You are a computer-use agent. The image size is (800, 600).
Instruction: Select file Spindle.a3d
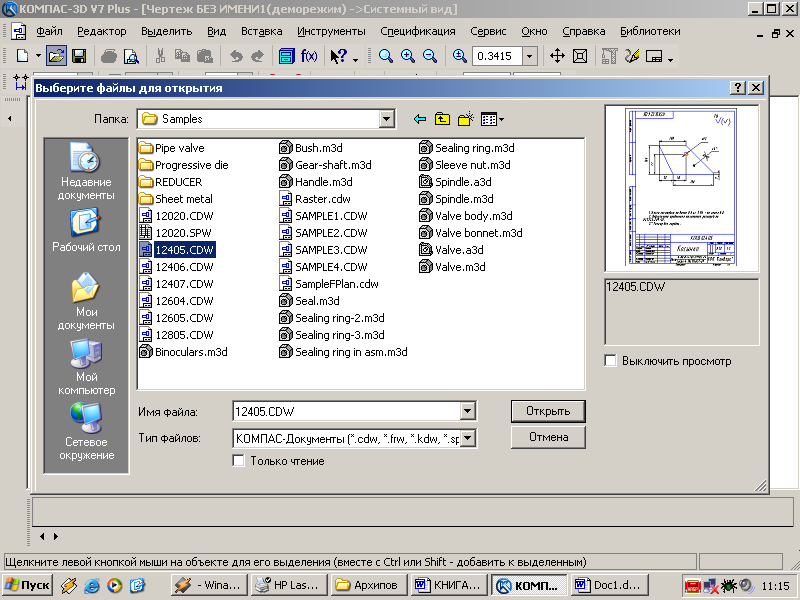click(x=455, y=182)
